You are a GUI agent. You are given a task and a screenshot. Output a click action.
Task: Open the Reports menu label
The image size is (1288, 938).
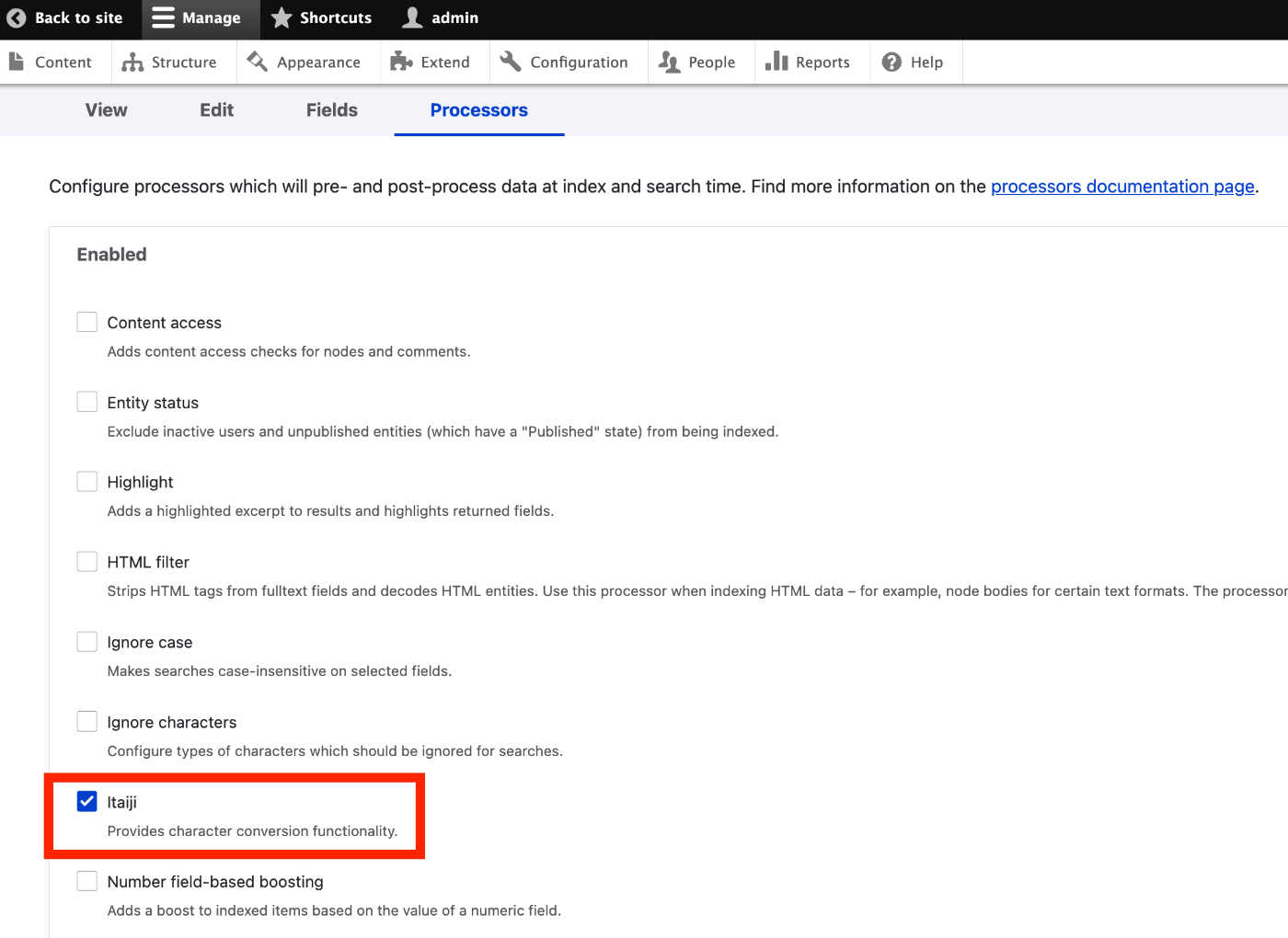[822, 63]
